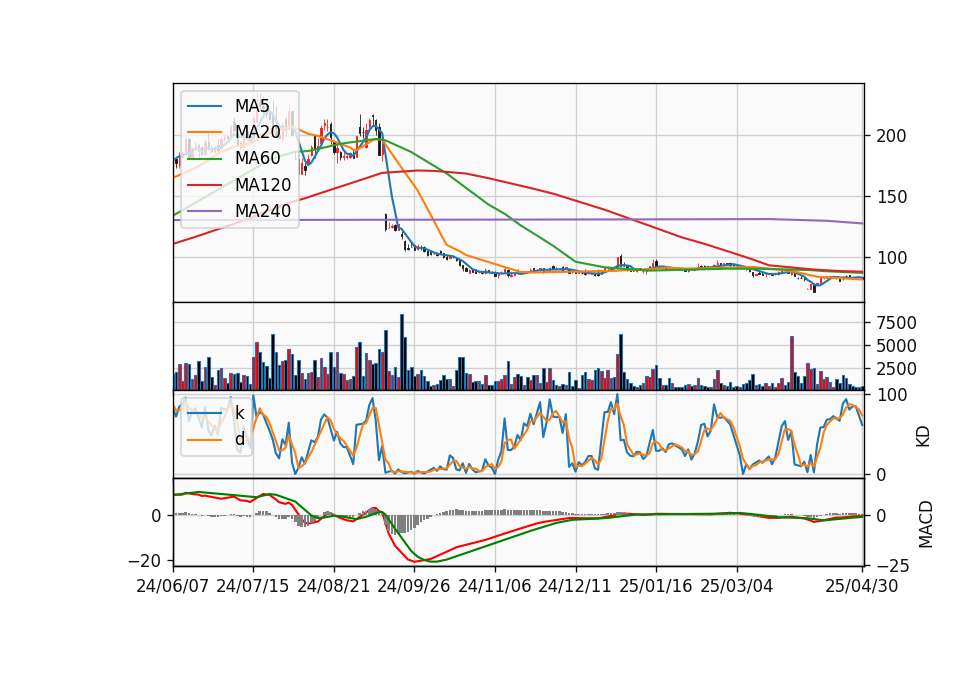The image size is (960, 690).
Task: Click the MA5 legend label
Action: coord(252,106)
